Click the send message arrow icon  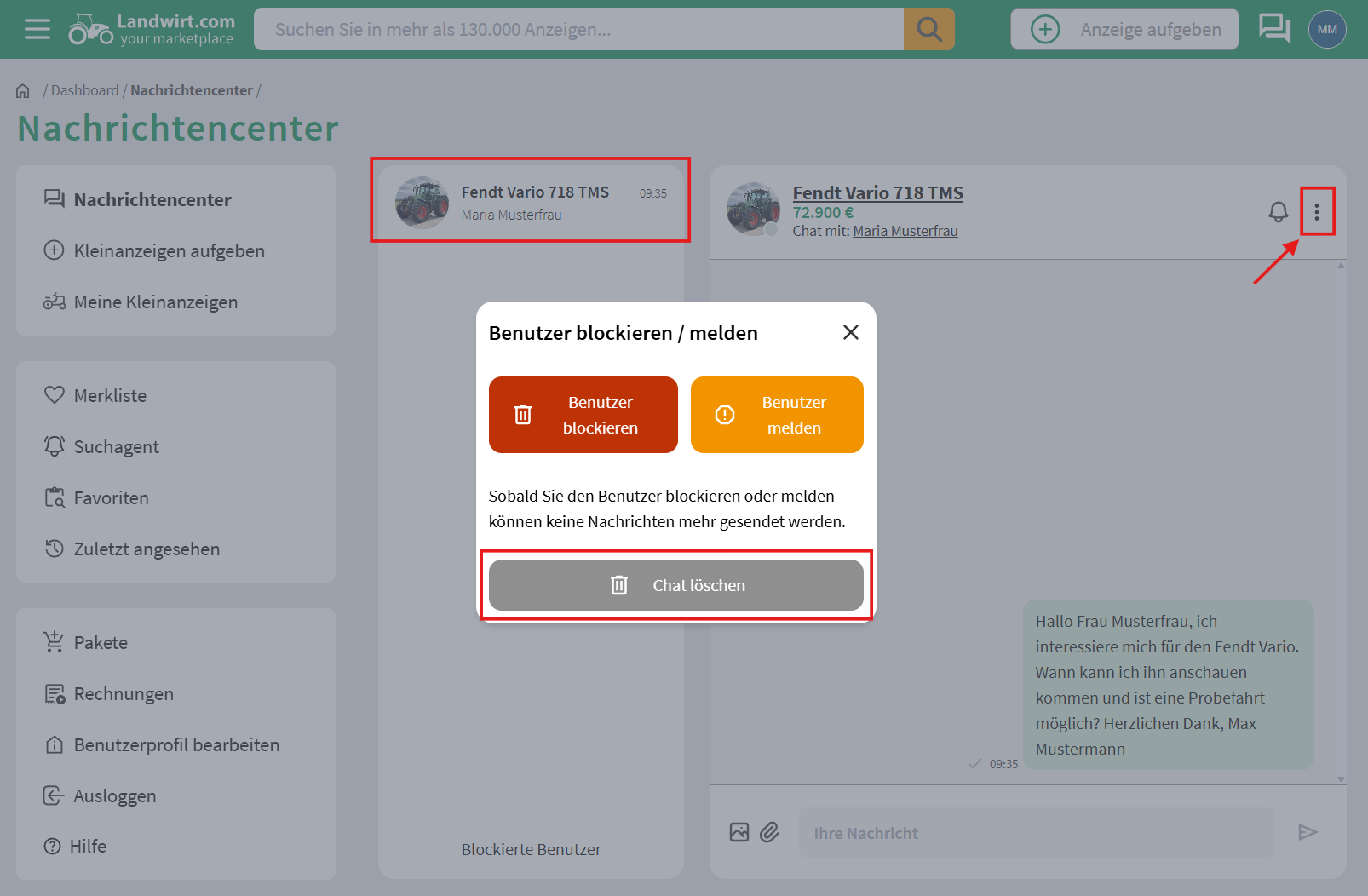click(1308, 832)
